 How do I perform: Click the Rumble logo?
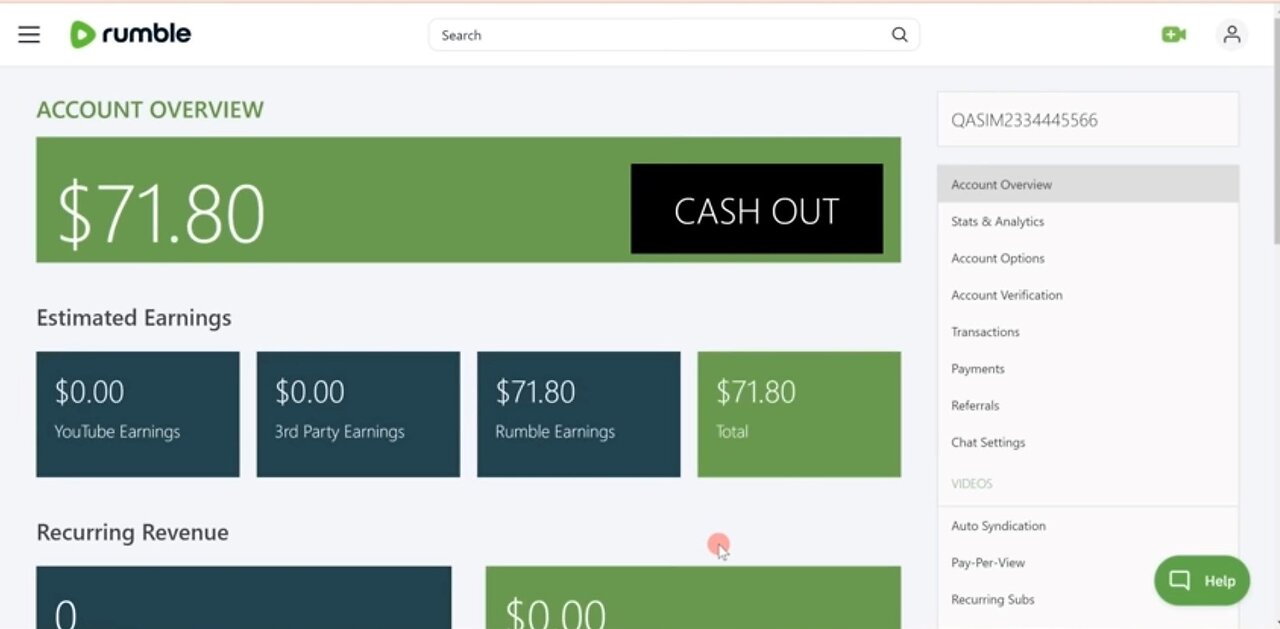pos(130,34)
